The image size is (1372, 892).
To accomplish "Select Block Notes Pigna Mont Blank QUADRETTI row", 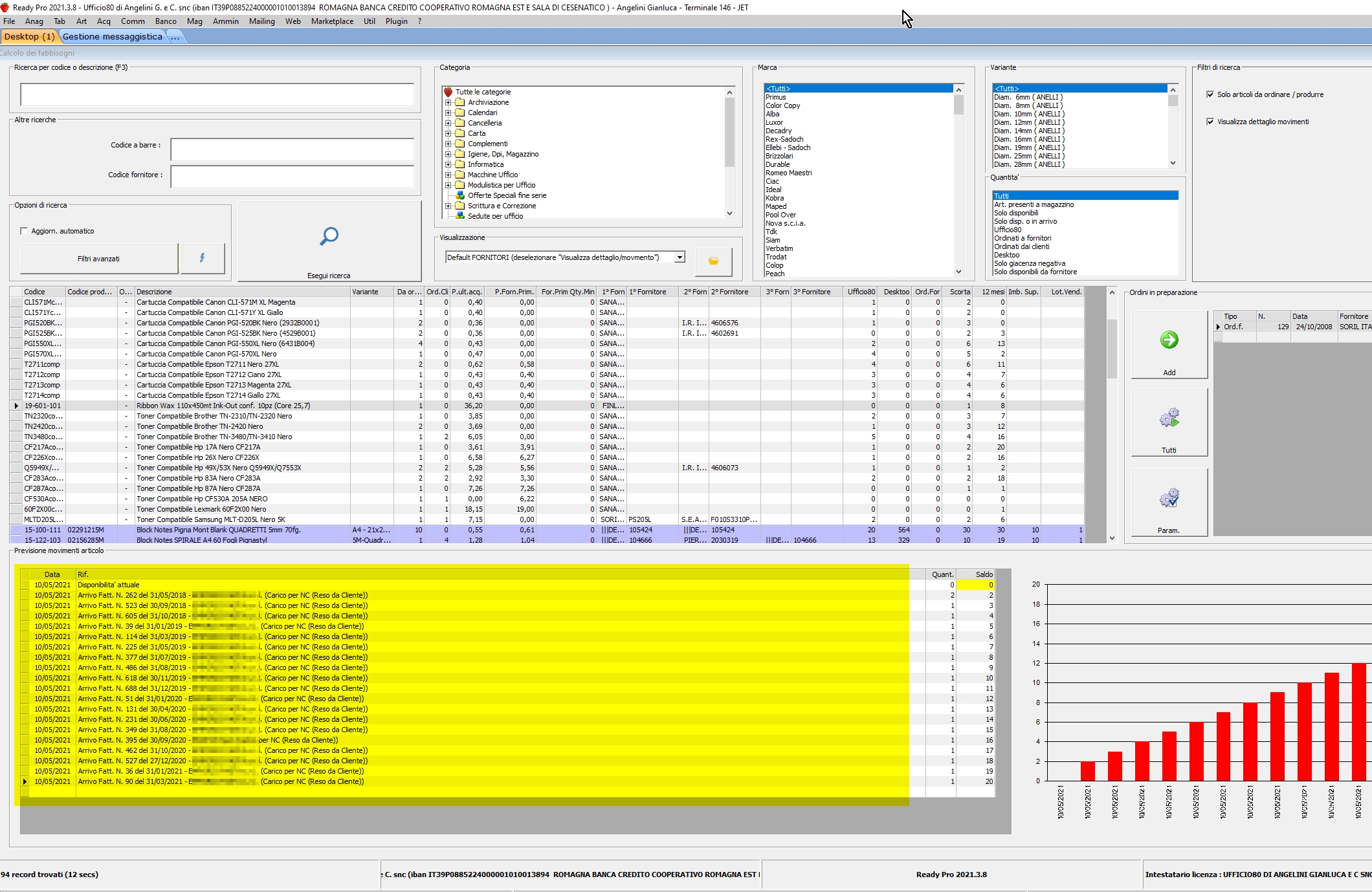I will tap(546, 530).
